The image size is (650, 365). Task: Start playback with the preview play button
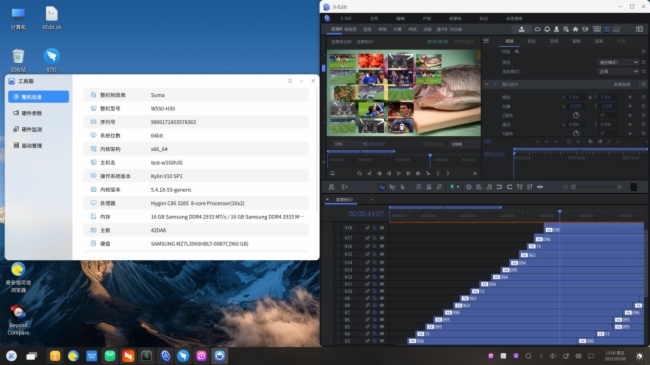point(399,173)
